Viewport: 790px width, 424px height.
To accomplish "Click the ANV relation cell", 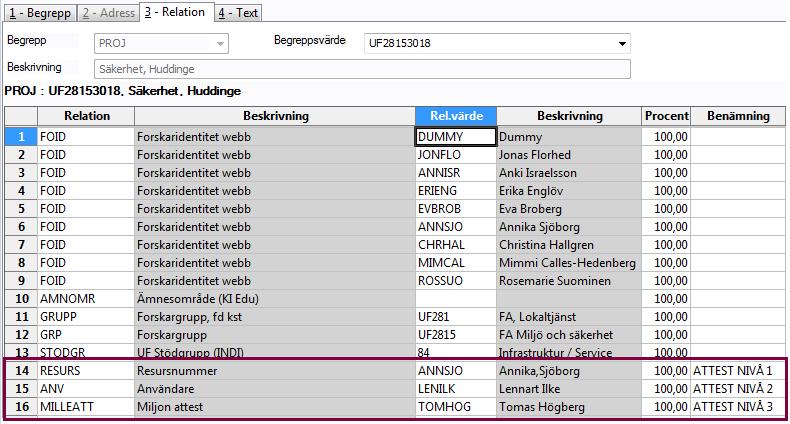I will point(86,389).
